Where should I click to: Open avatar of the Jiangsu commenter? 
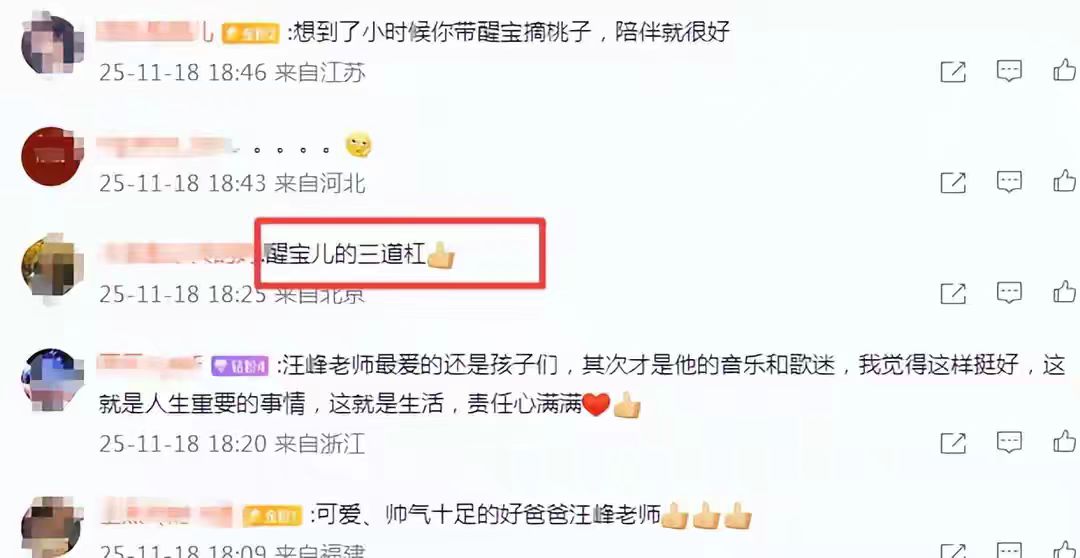(52, 44)
